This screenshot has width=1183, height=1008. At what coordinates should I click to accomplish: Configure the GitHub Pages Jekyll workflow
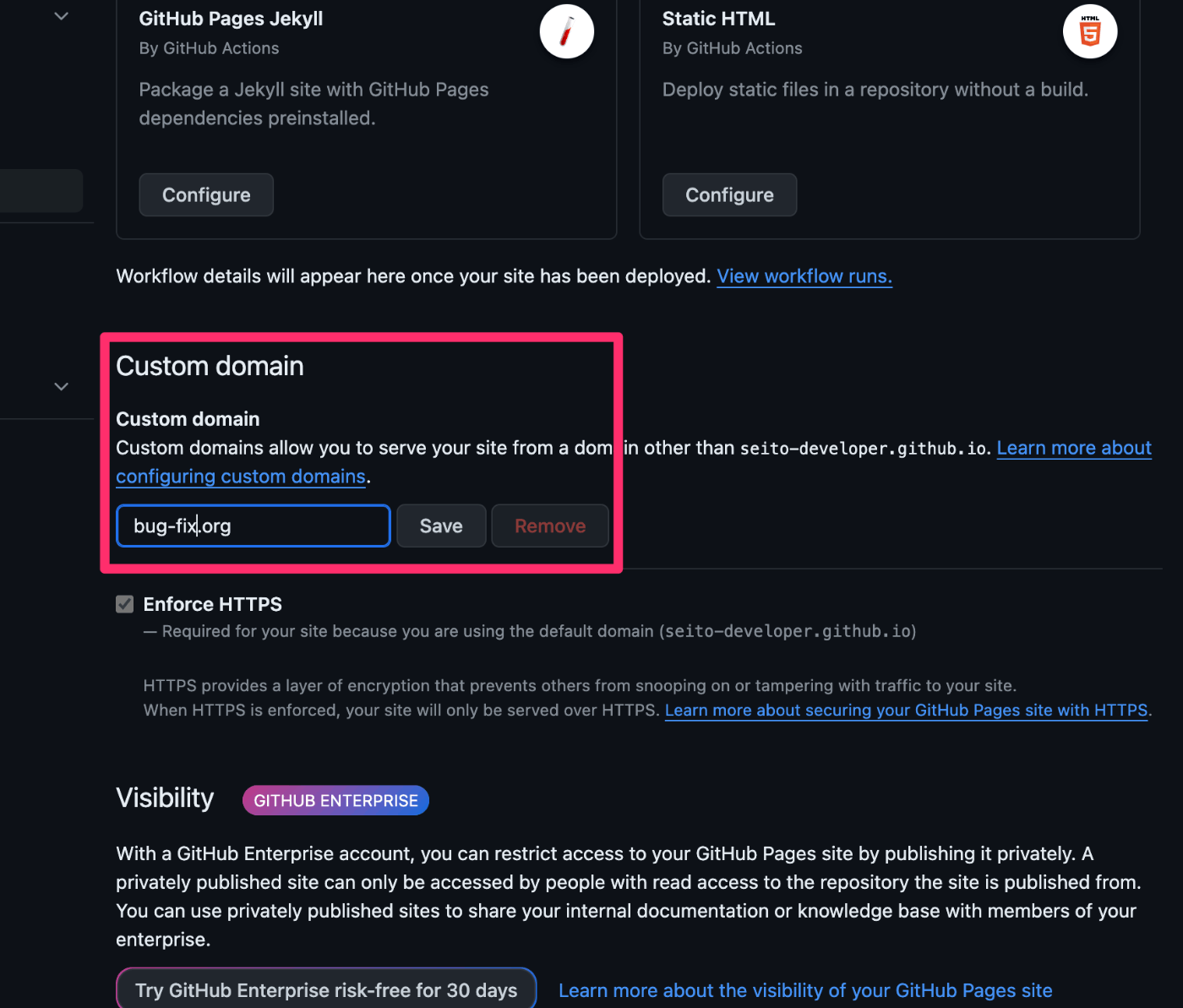(x=206, y=195)
